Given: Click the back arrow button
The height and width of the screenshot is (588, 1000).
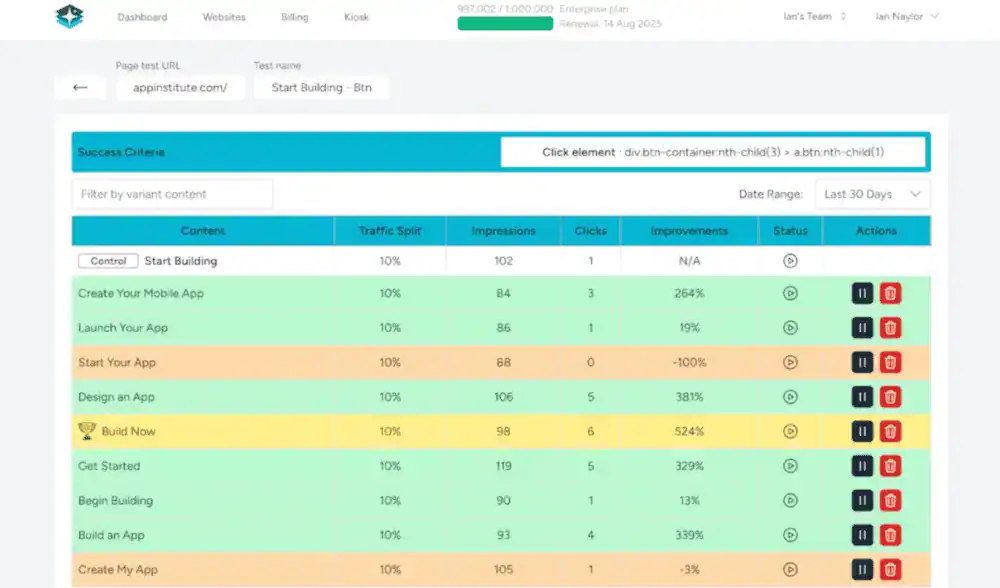Looking at the screenshot, I should click(81, 88).
